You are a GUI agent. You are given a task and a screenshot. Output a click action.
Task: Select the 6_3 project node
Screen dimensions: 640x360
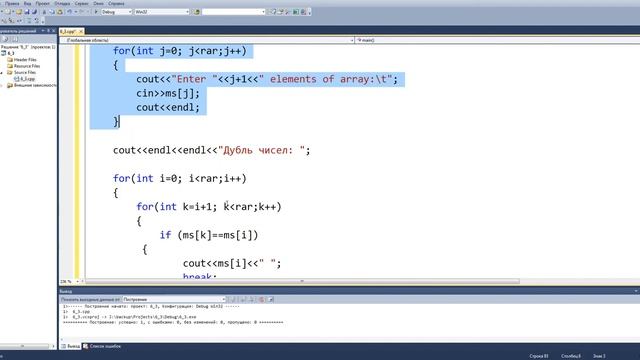tap(8, 53)
